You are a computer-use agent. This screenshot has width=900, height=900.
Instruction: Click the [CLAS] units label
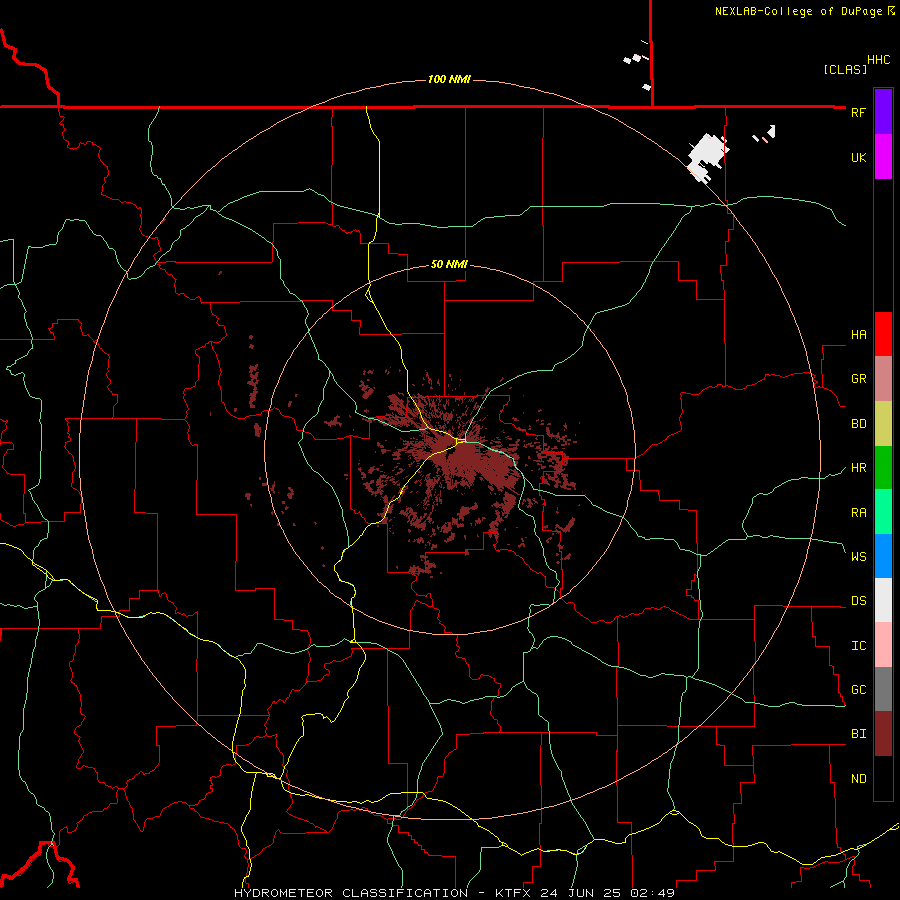[845, 70]
